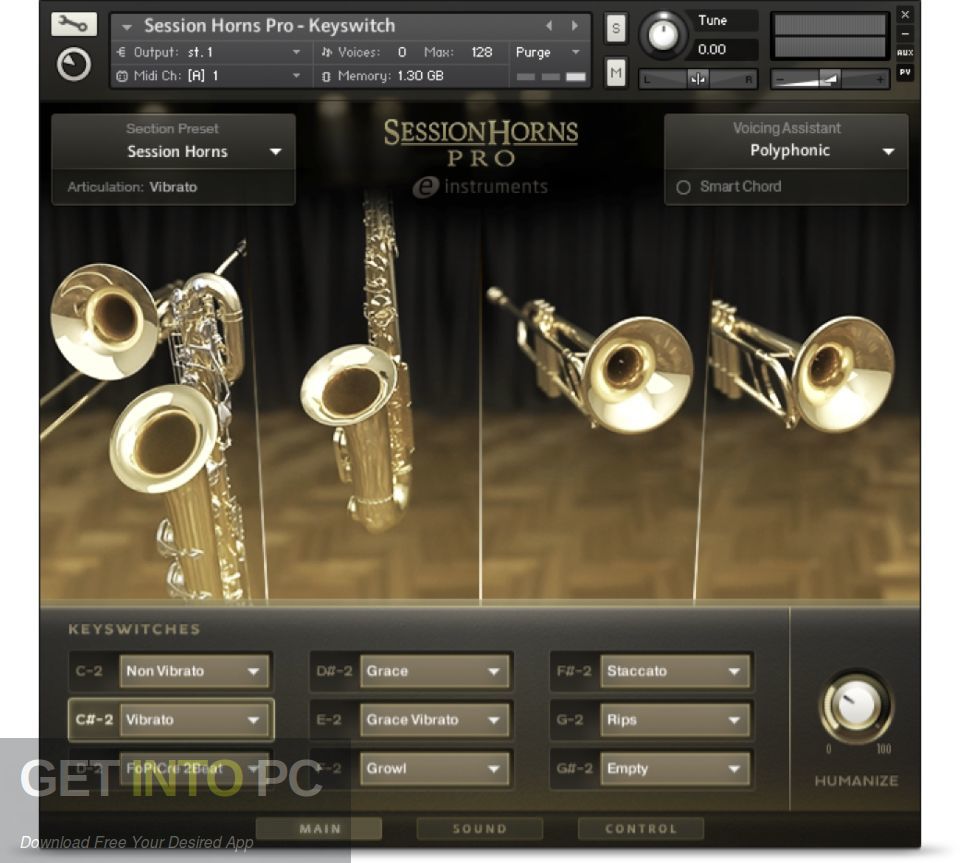Click the next instrument arrow in the header

[x=574, y=25]
